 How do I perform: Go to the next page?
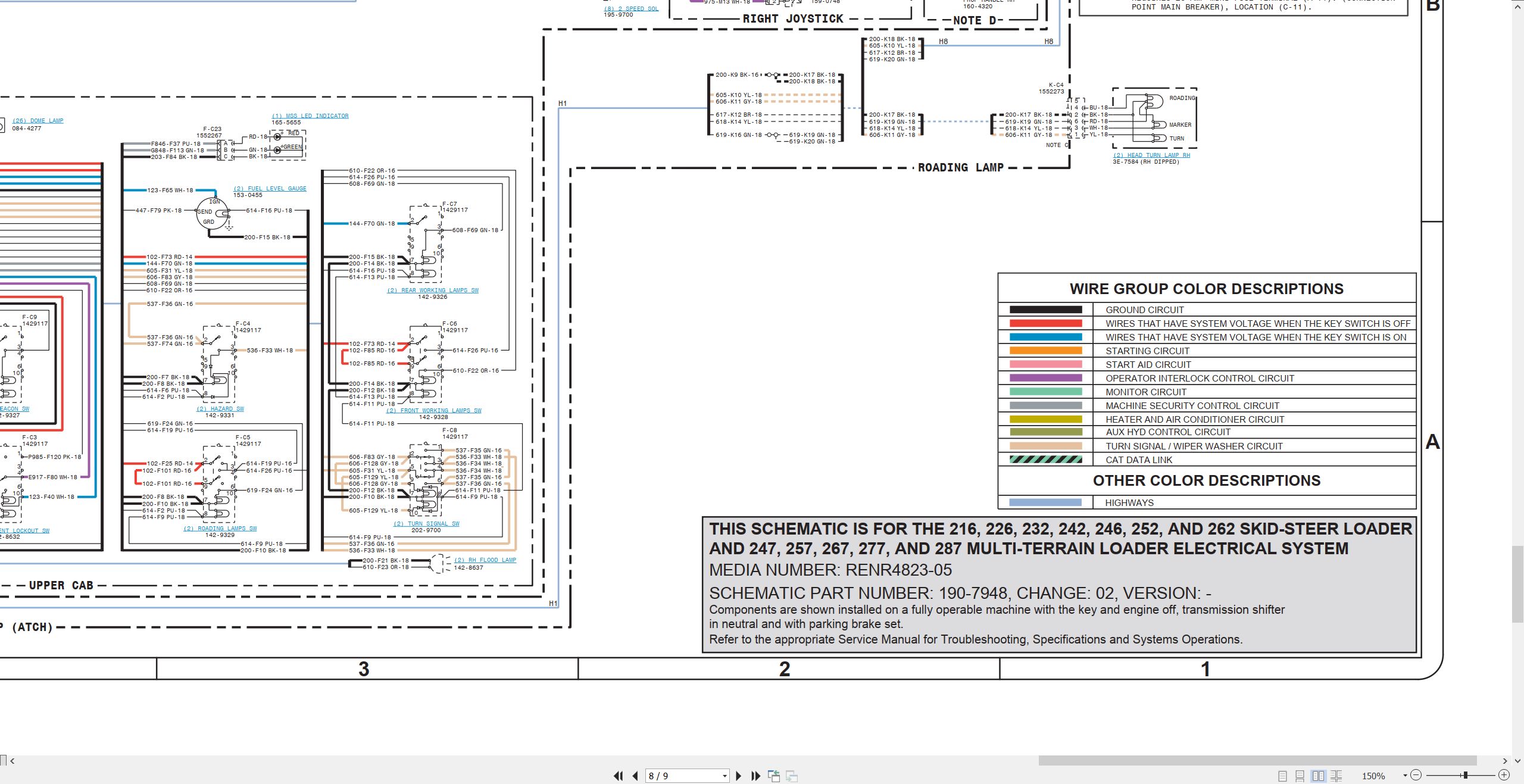pyautogui.click(x=739, y=776)
